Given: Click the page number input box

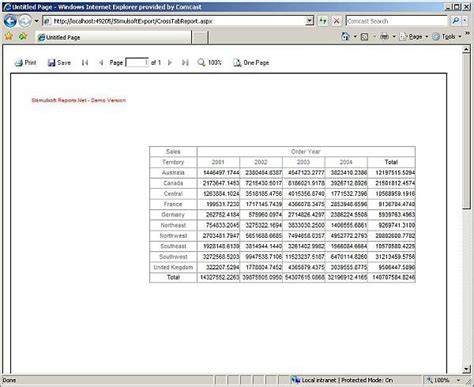Looking at the screenshot, I should click(137, 62).
